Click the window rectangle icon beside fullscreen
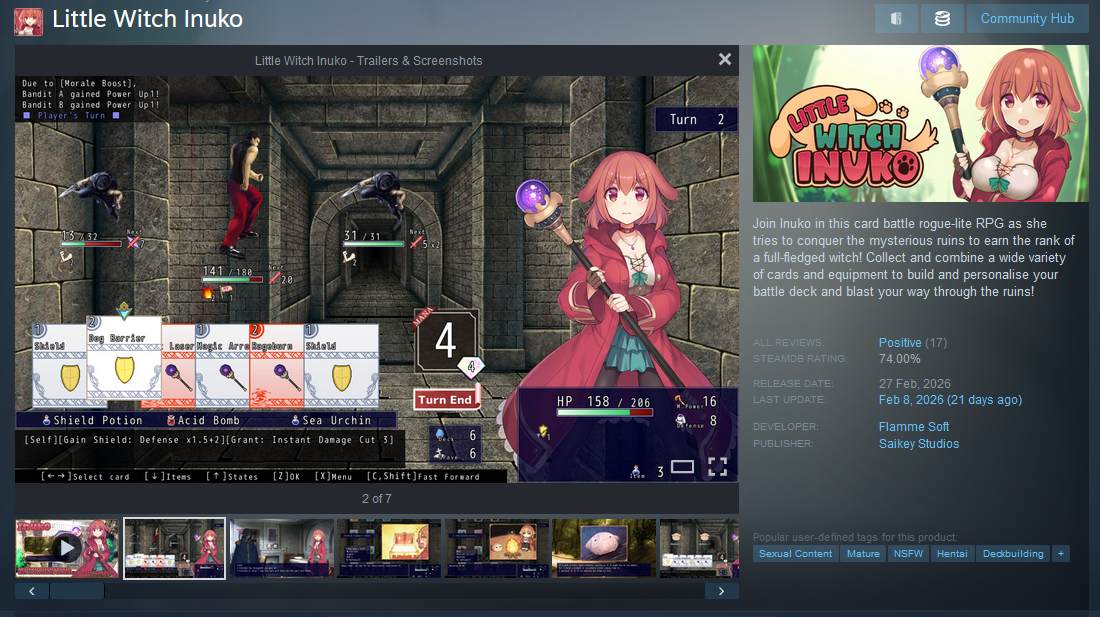 (683, 466)
